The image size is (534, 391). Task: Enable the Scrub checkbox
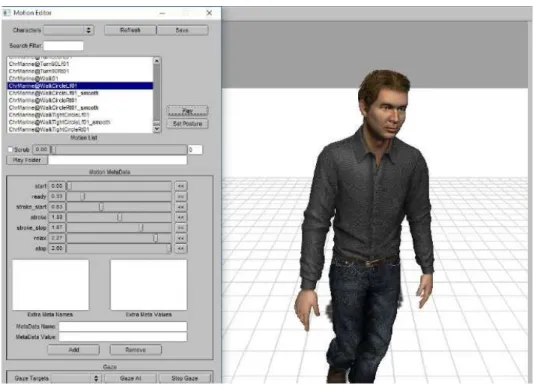10,150
